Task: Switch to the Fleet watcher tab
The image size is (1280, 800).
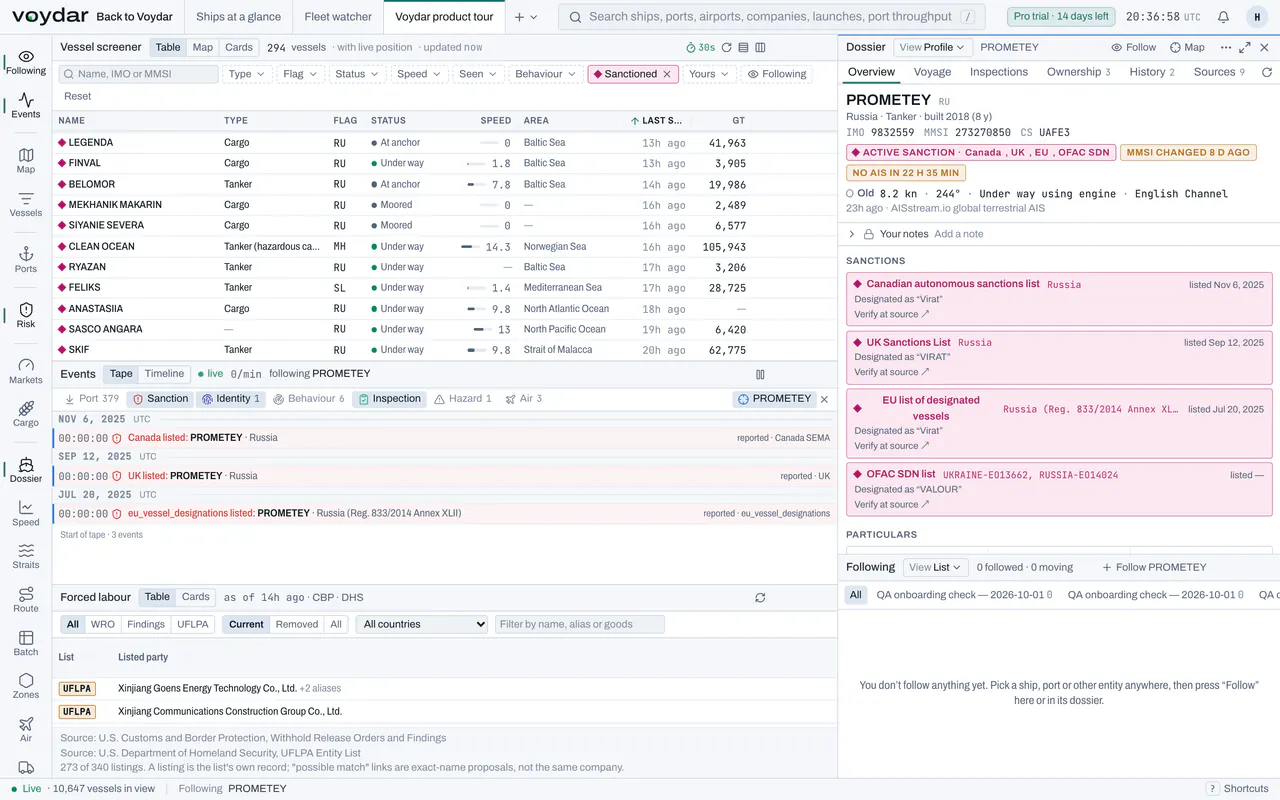Action: coord(338,17)
